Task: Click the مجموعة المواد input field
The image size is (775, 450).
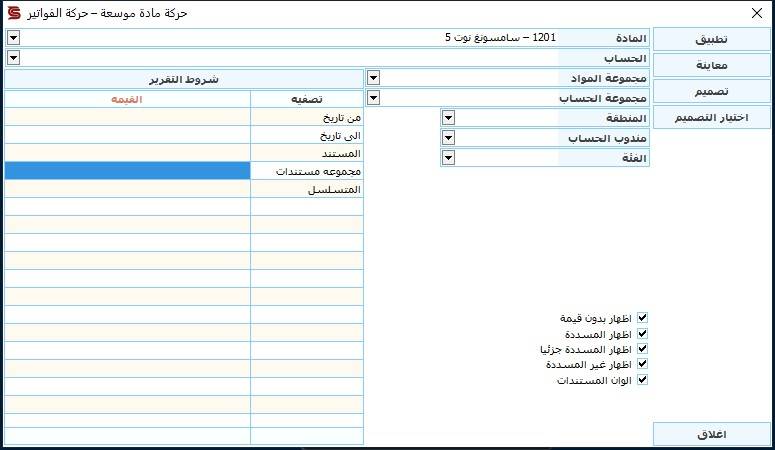Action: point(469,78)
